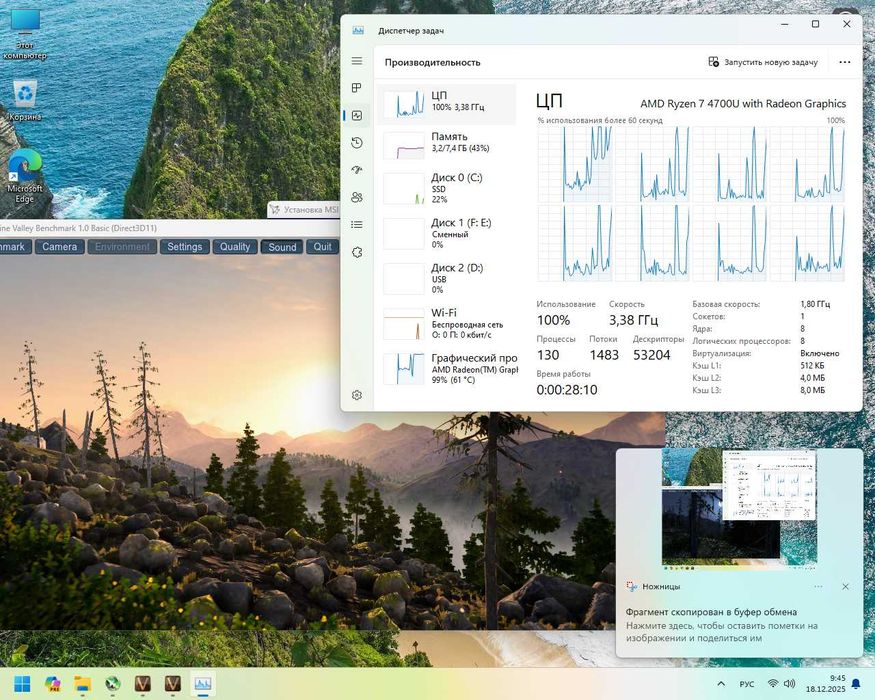Viewport: 875px width, 700px height.
Task: Click Camera button in Valley Benchmark
Action: (x=60, y=247)
